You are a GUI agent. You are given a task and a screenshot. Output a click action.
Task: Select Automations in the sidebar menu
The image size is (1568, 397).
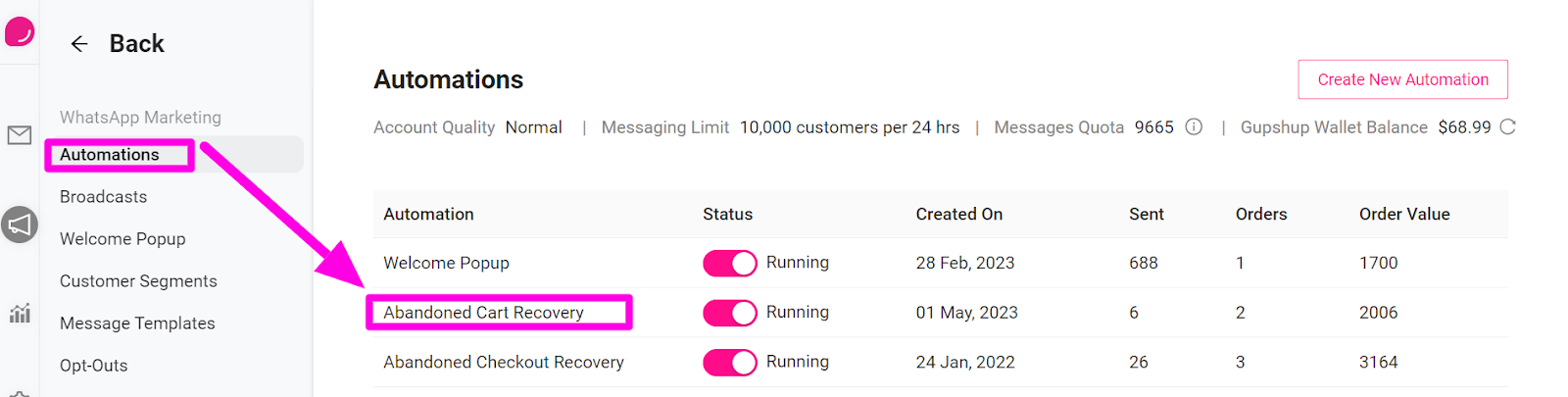[x=110, y=155]
